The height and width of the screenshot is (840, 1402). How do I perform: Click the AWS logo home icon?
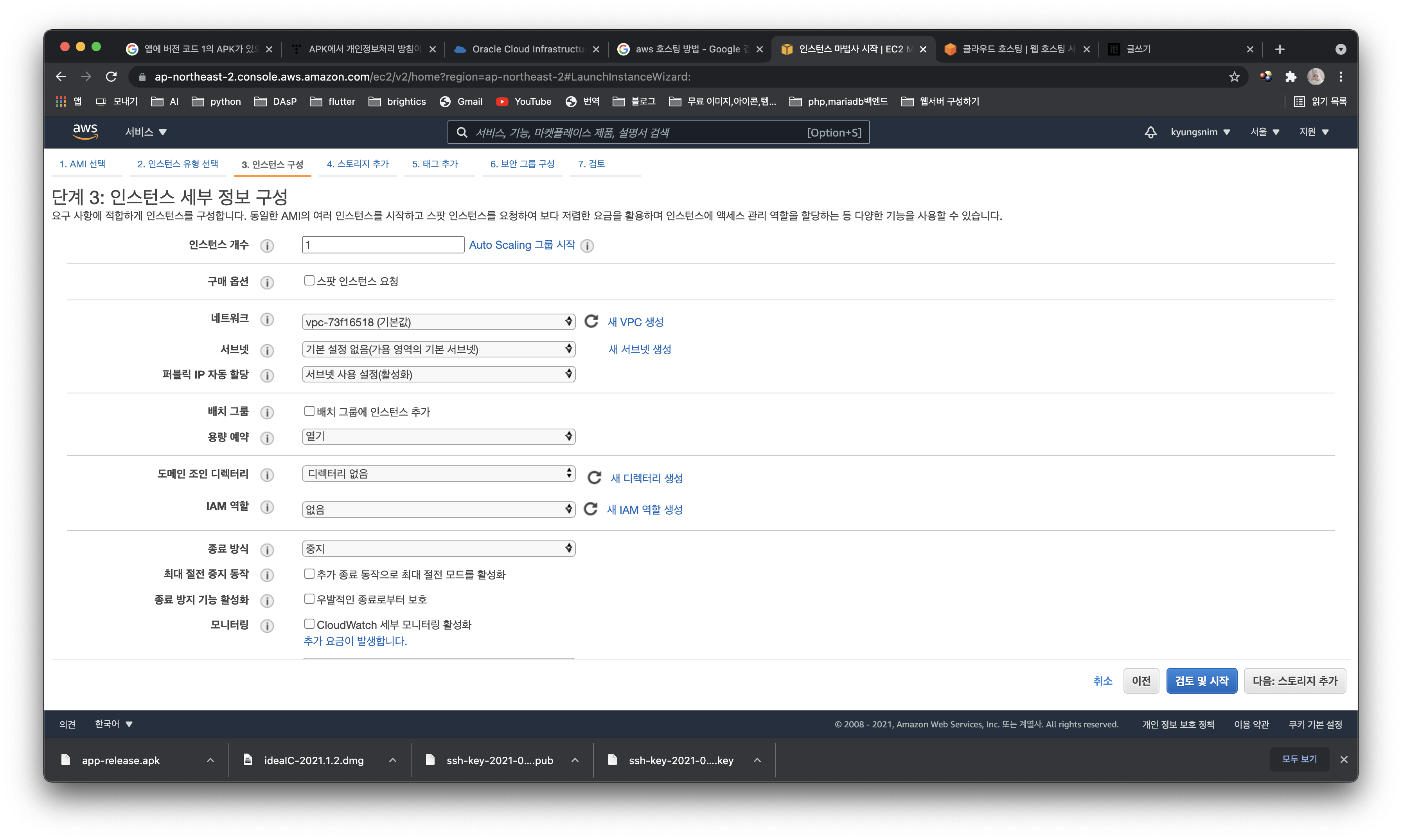pos(85,131)
